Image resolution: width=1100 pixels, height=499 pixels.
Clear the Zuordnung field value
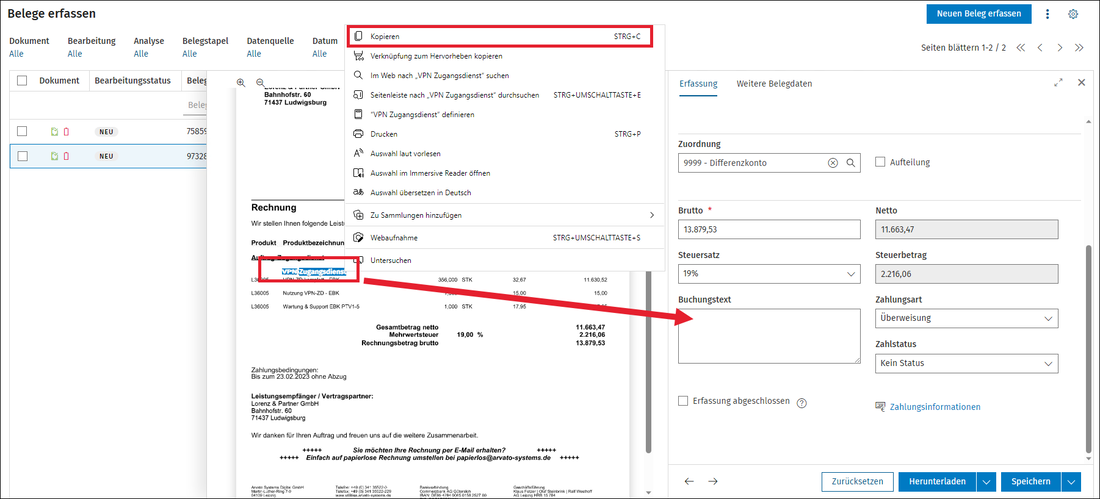(833, 163)
